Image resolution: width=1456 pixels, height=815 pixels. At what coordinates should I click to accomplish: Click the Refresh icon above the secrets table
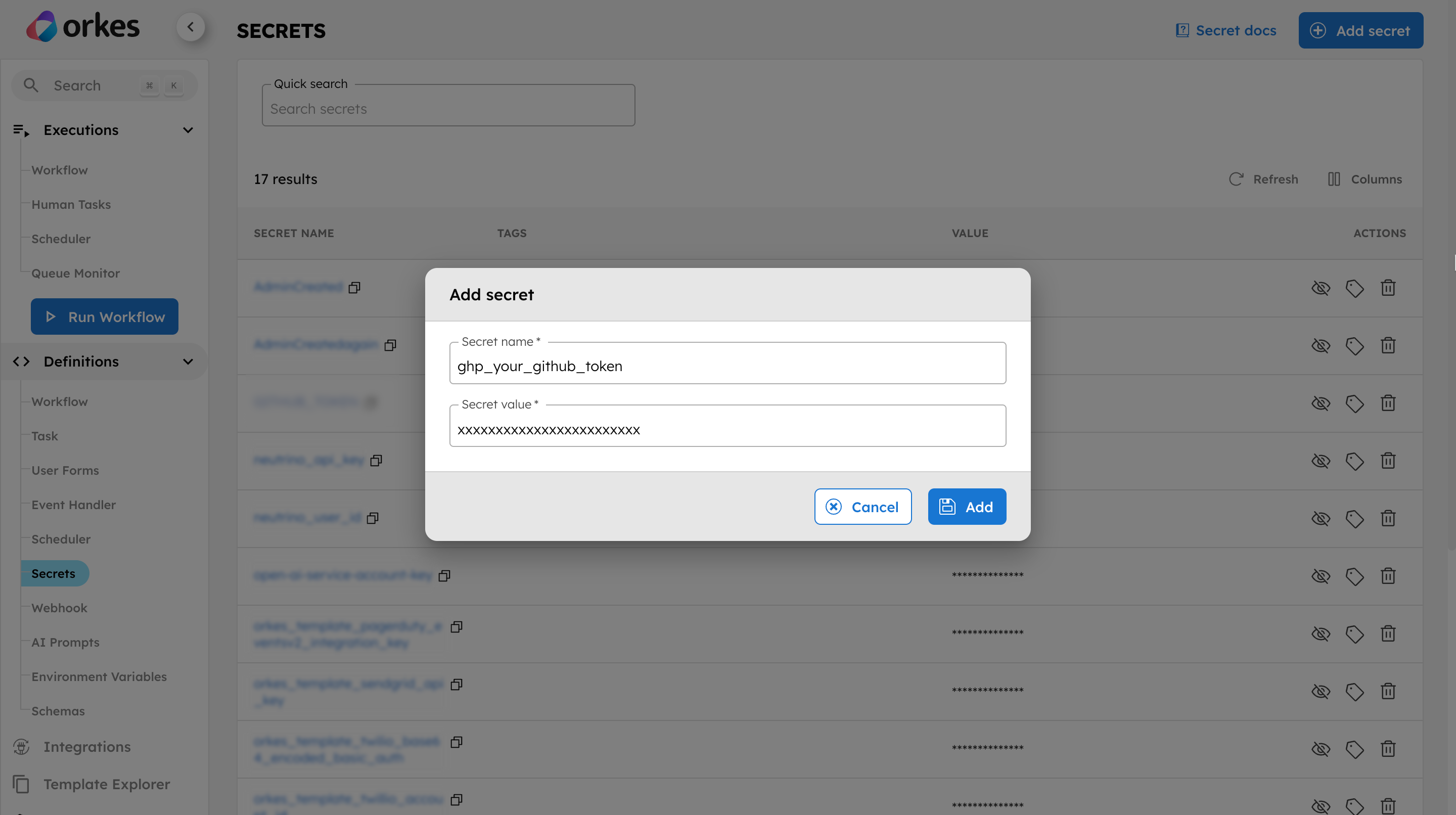click(x=1236, y=178)
